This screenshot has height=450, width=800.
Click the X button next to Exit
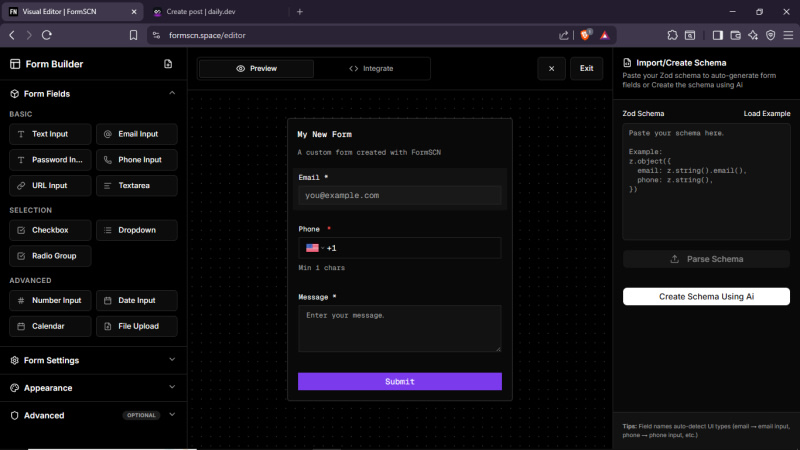(x=552, y=68)
